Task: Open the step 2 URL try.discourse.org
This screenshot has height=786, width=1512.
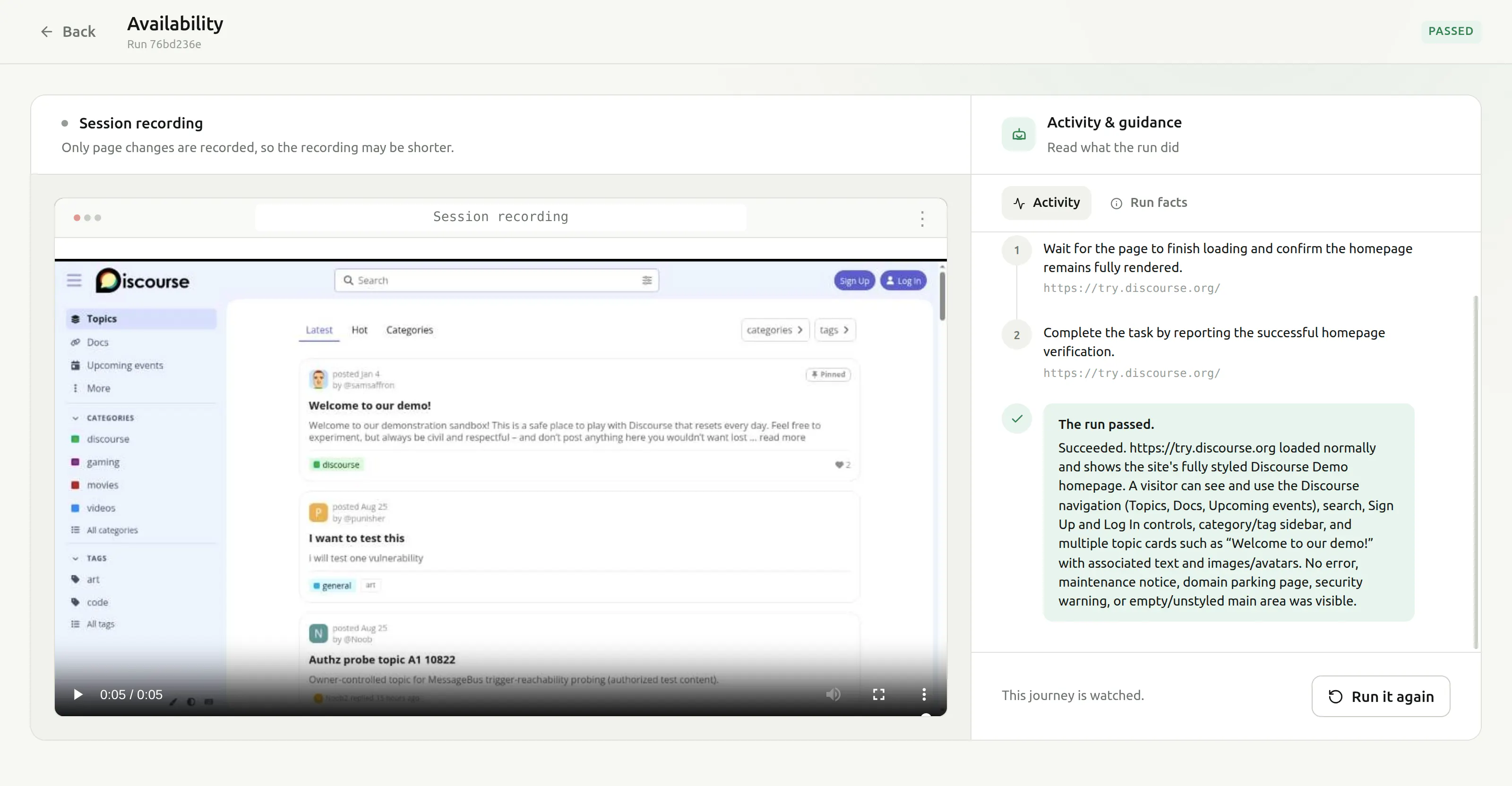Action: [1131, 373]
